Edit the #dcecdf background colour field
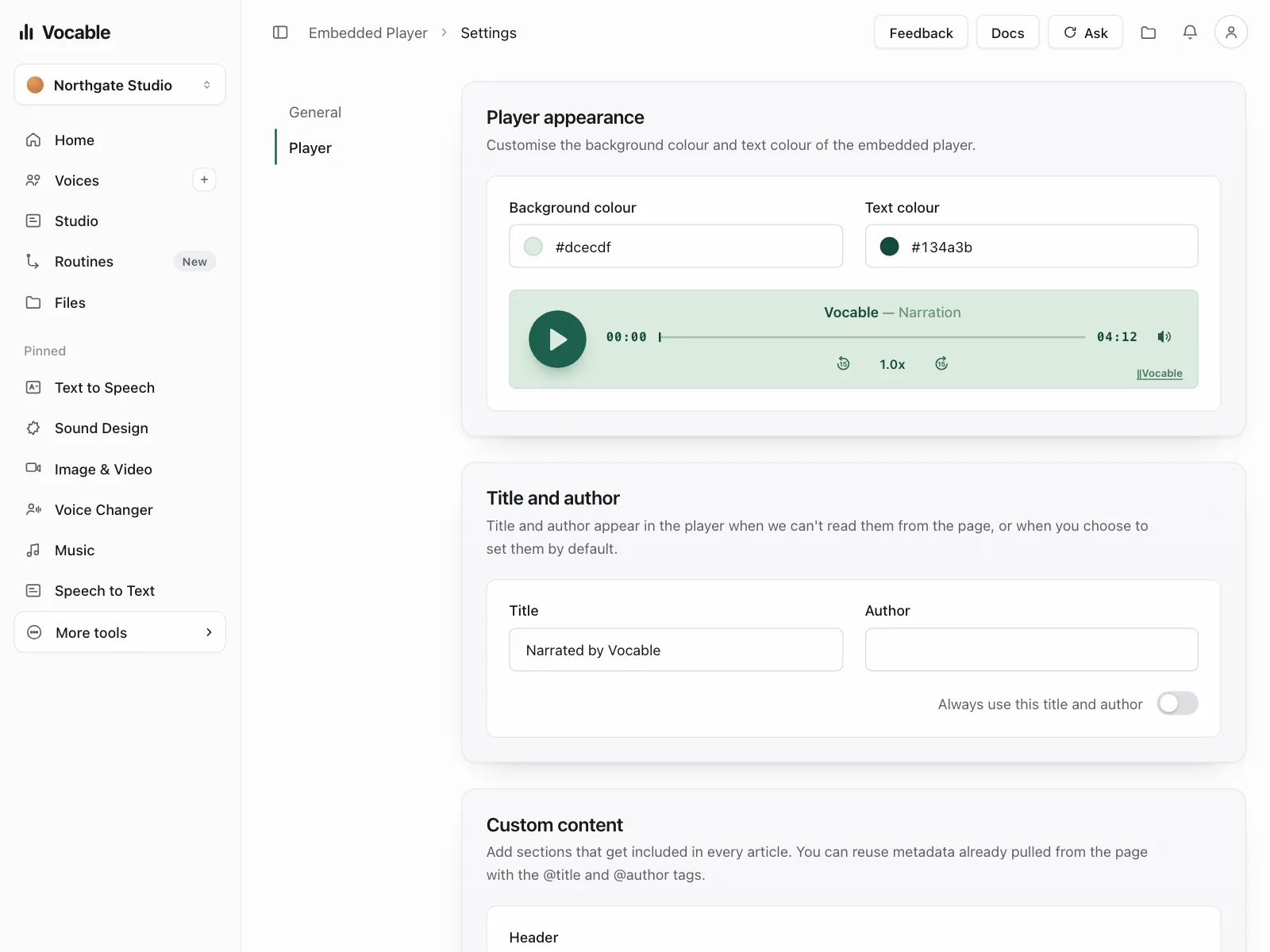This screenshot has height=952, width=1270. click(x=675, y=247)
